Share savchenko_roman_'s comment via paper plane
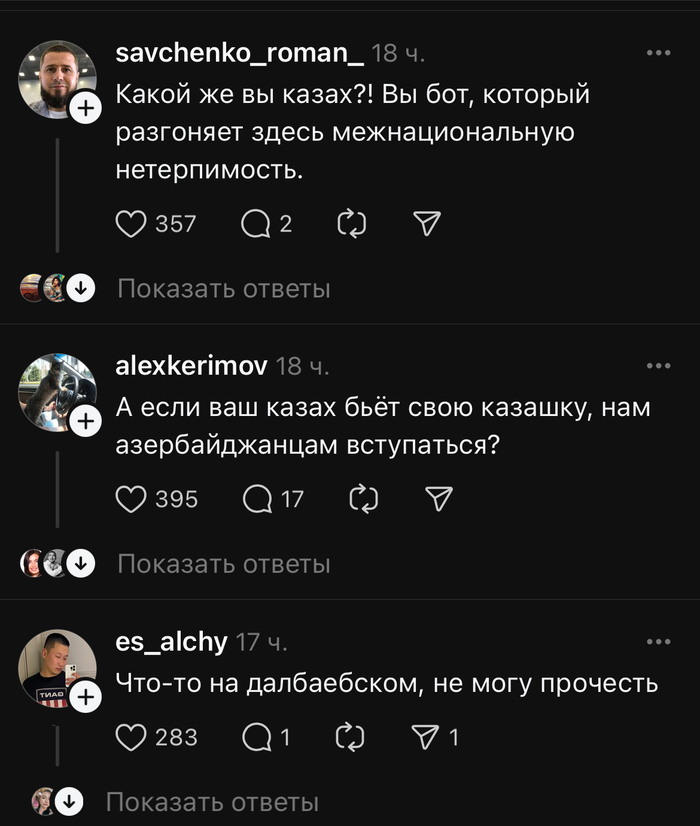 point(427,223)
